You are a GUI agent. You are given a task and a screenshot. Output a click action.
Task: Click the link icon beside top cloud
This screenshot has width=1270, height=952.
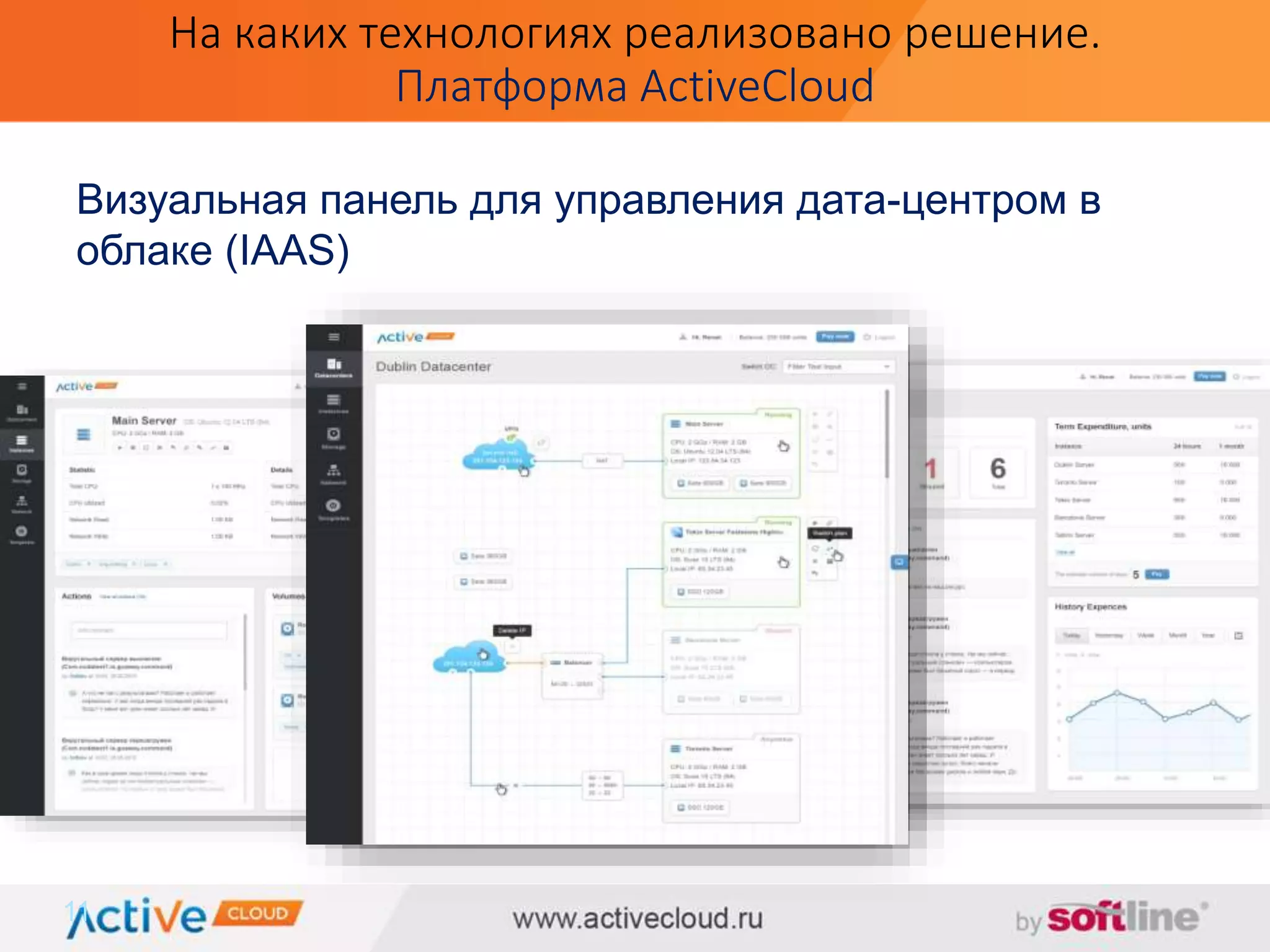pyautogui.click(x=541, y=443)
